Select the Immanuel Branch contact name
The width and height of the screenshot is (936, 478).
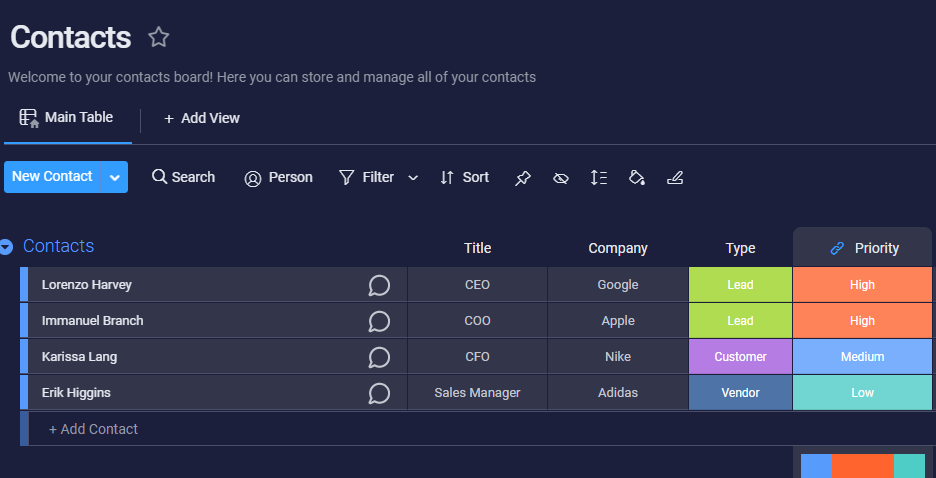(93, 320)
